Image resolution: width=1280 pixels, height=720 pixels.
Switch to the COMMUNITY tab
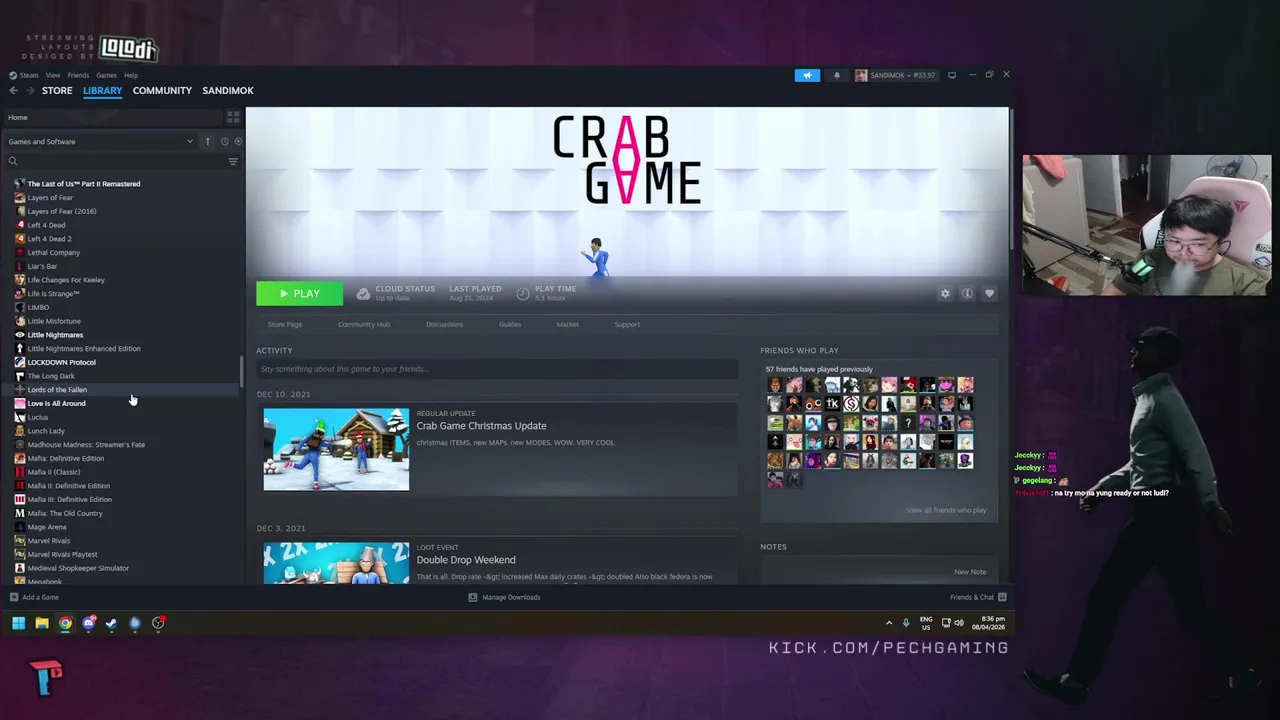pyautogui.click(x=162, y=90)
